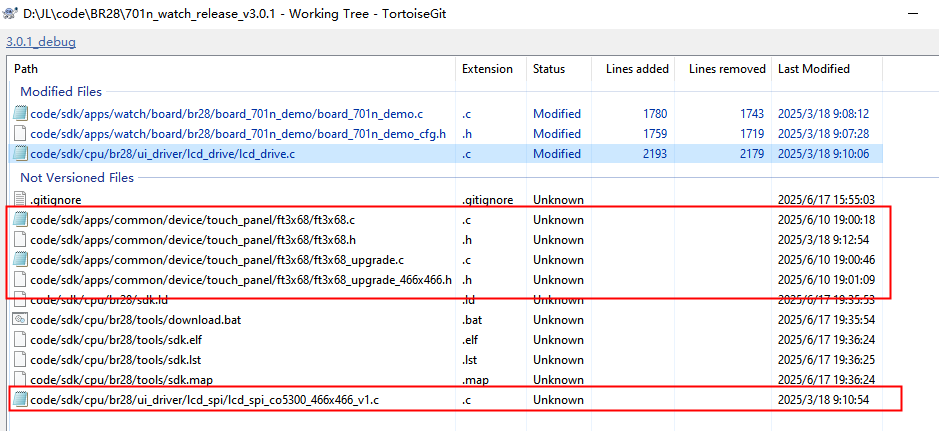This screenshot has width=939, height=431.
Task: Click the sdk.map file icon
Action: 20,380
